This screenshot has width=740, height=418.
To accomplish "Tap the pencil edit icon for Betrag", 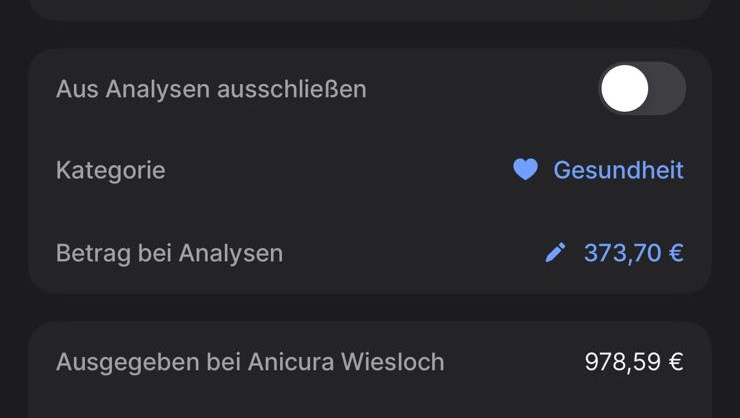I will click(x=555, y=252).
